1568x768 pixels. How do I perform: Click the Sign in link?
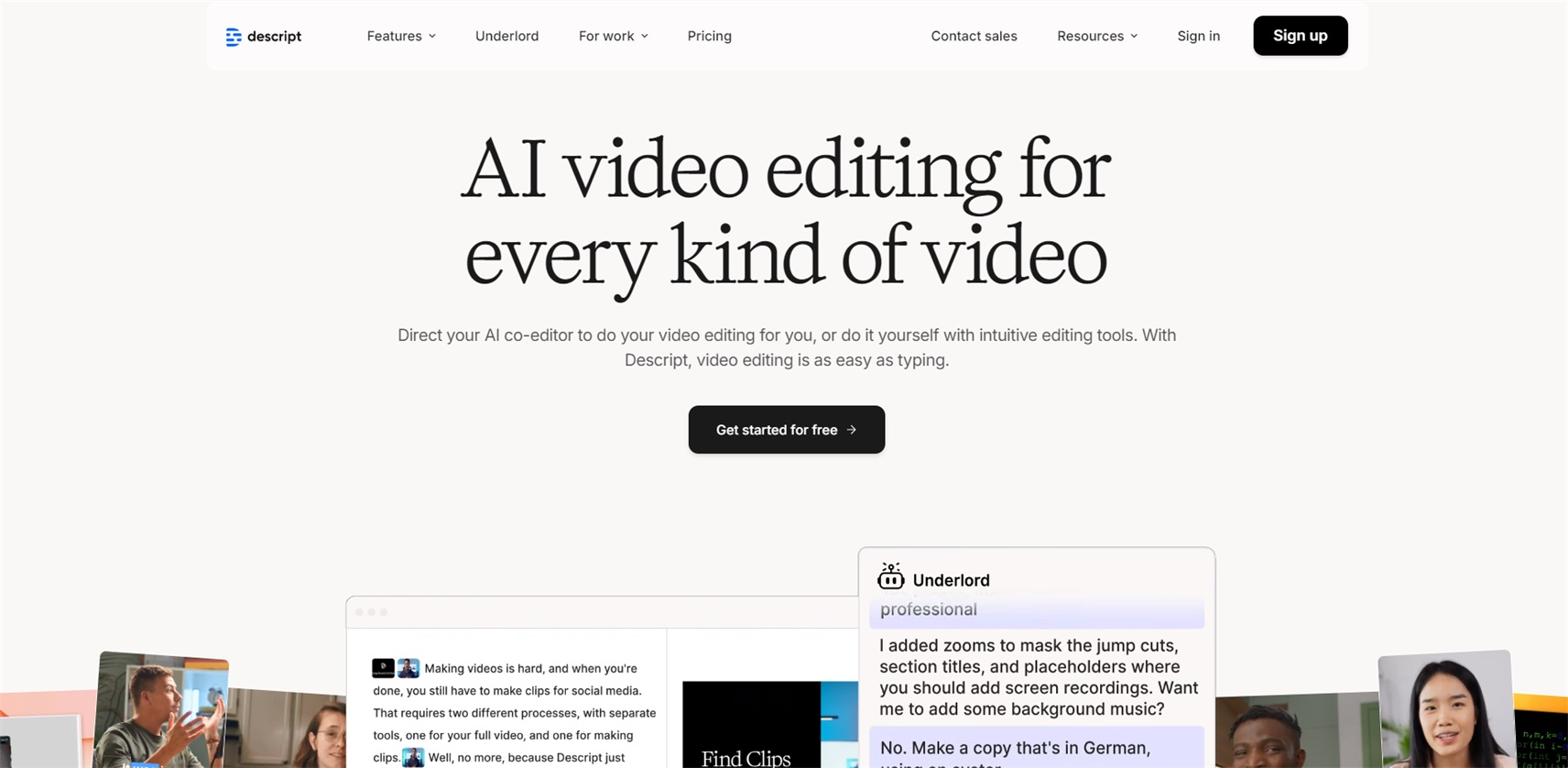(x=1198, y=36)
